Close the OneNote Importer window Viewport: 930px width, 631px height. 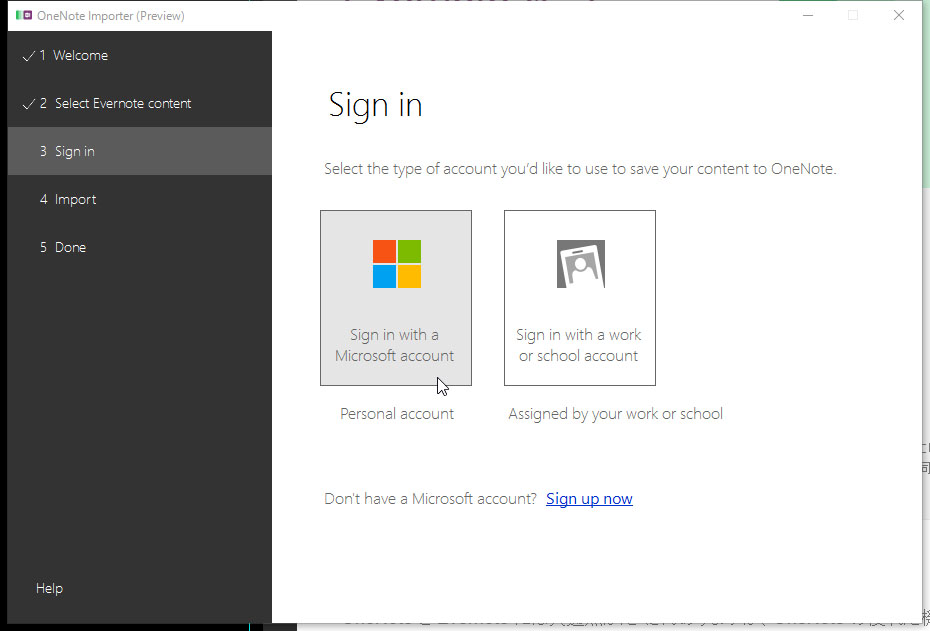coord(899,15)
